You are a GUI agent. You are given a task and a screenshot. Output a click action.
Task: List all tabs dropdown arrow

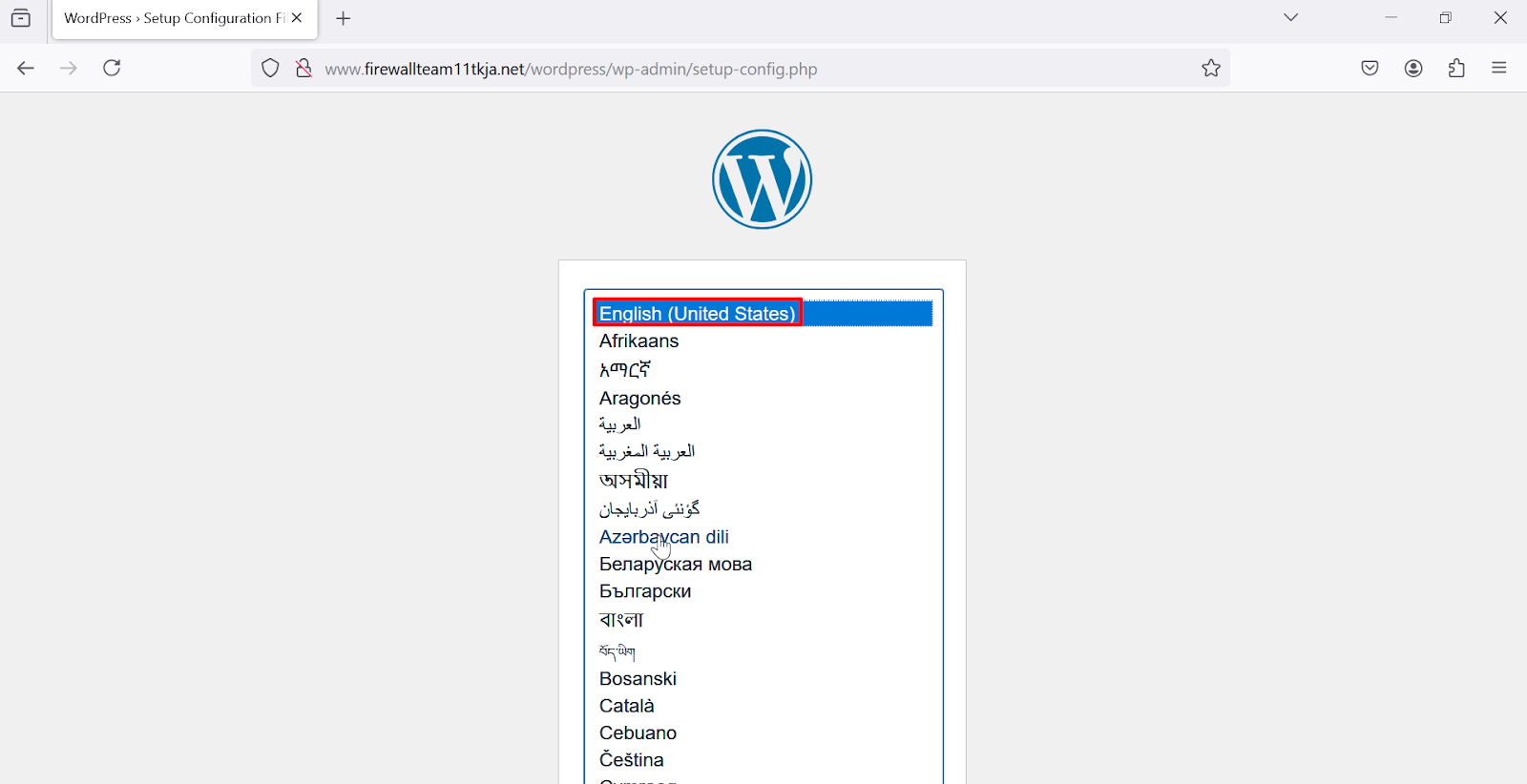(x=1290, y=18)
